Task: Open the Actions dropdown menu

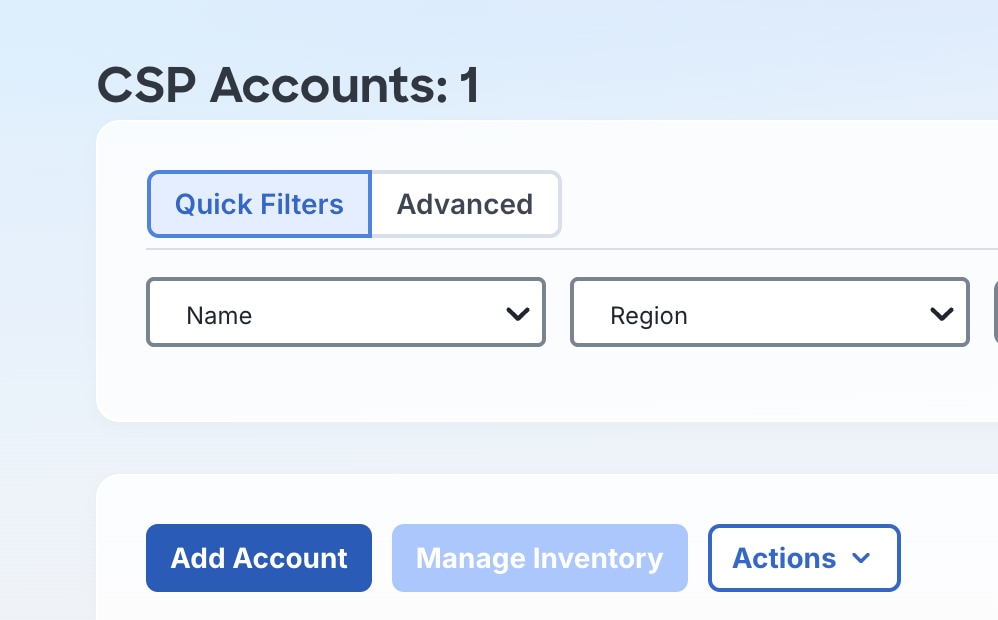Action: [x=804, y=558]
